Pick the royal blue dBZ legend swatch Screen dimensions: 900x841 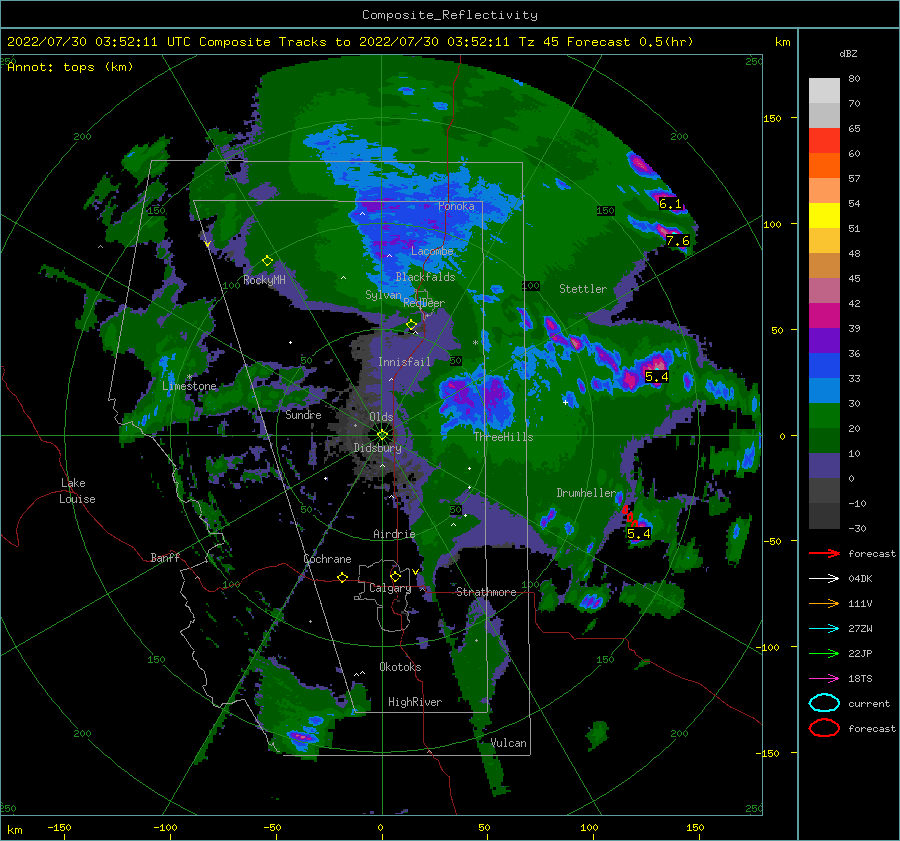click(x=824, y=365)
